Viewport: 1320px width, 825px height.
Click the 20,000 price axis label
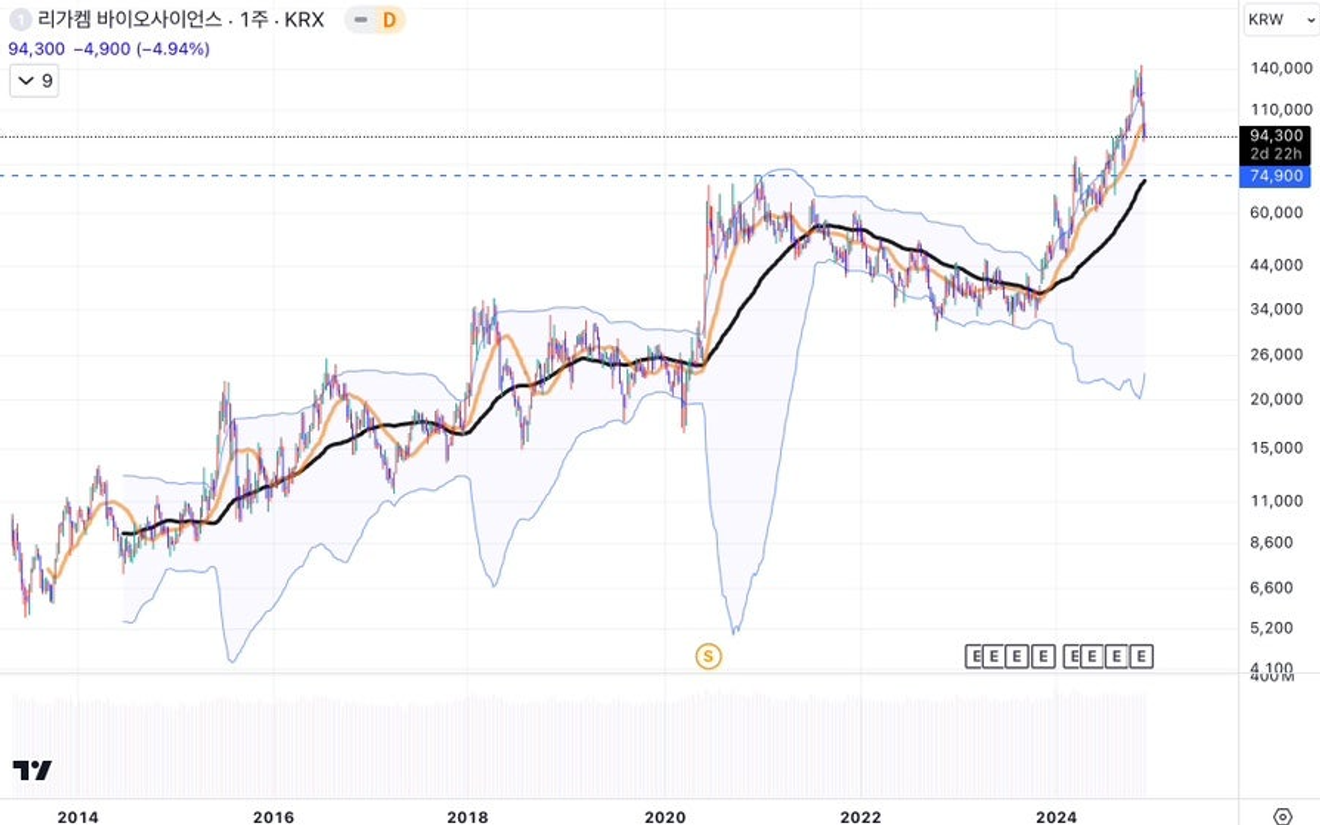point(1276,399)
